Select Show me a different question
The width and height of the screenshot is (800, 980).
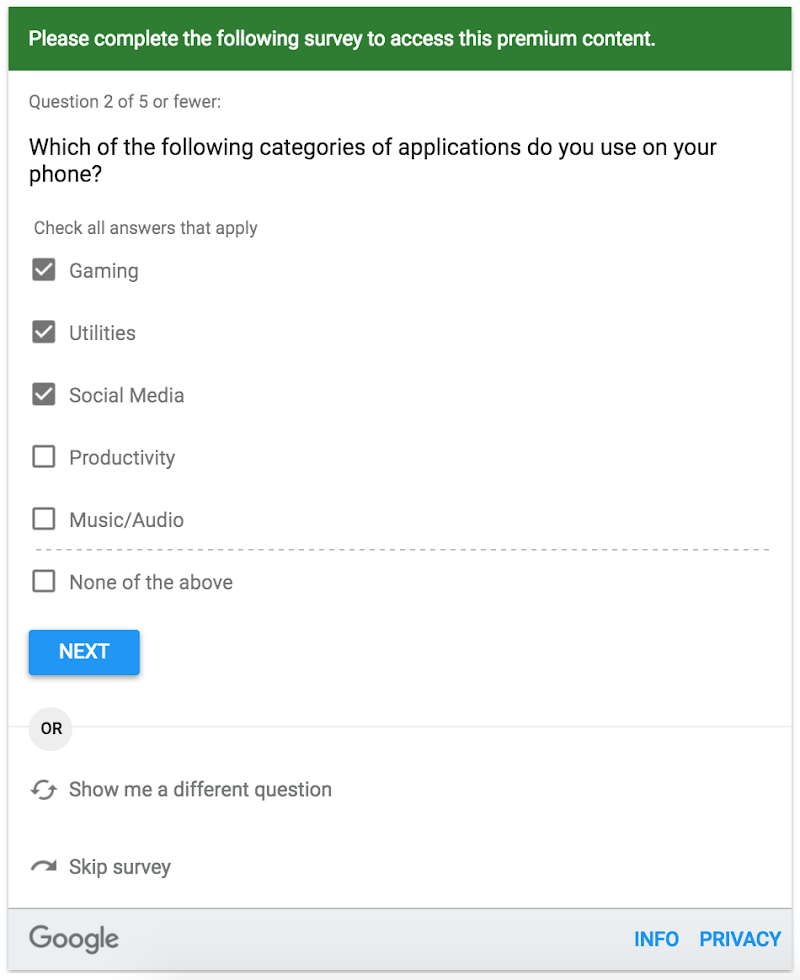200,789
